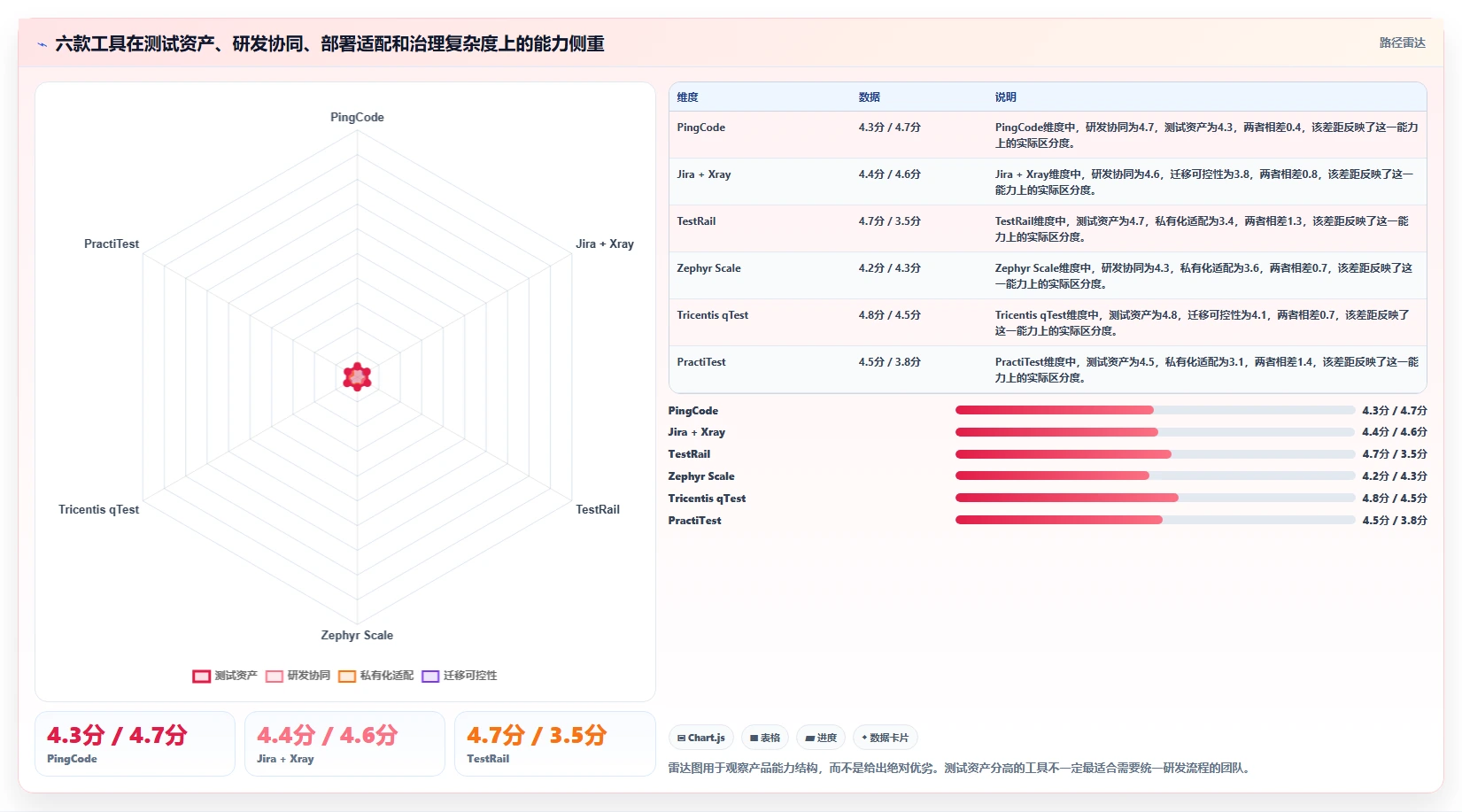Open the Jira + Xray 4.4分 / 4.6分 stat card
Image resolution: width=1462 pixels, height=812 pixels.
344,744
